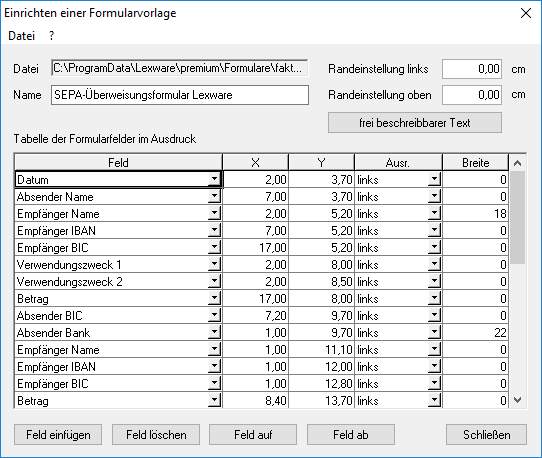Click the scroll up arrow of the table
Viewport: 542px width, 458px height.
coord(517,163)
